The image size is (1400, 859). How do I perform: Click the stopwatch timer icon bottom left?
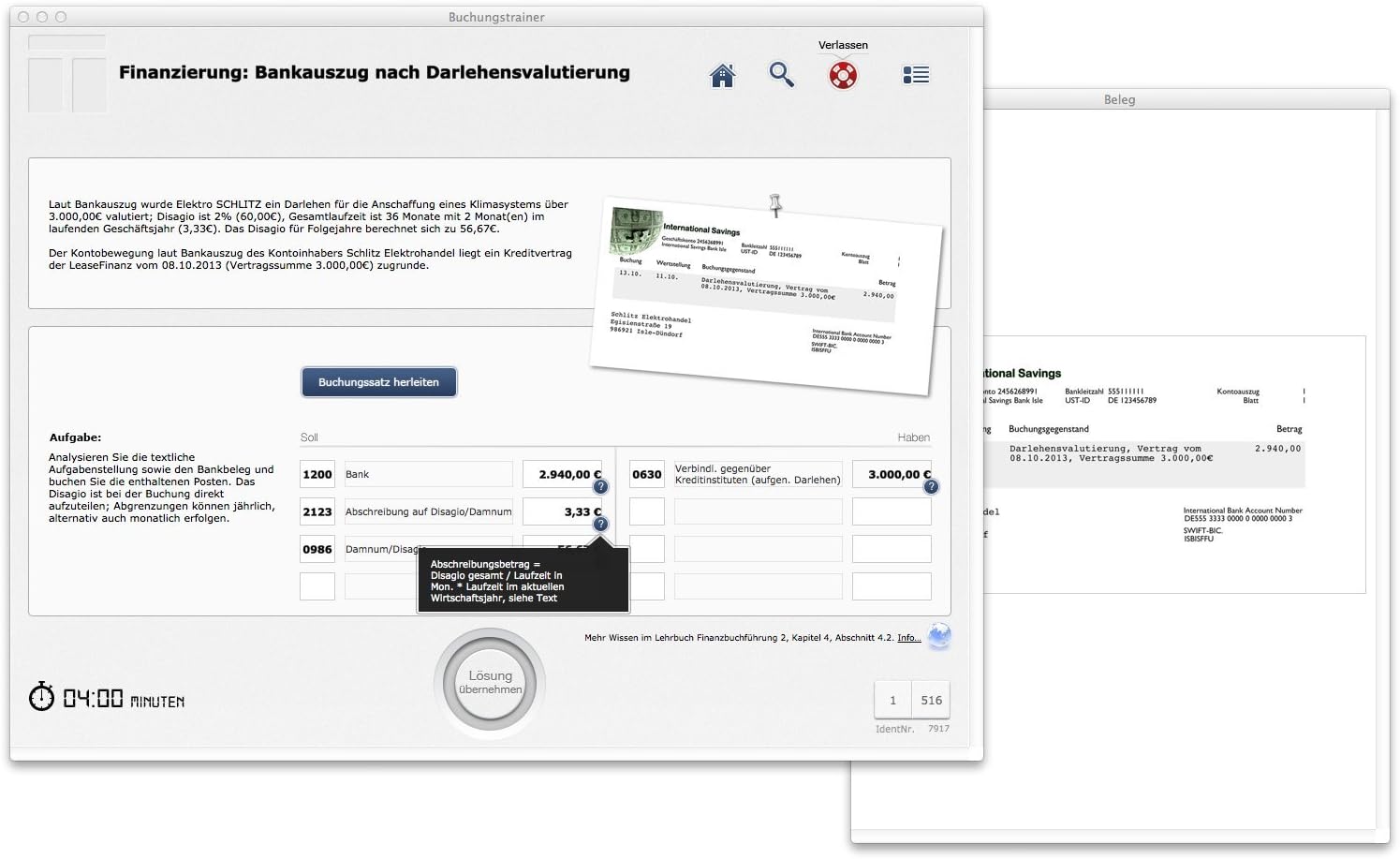pyautogui.click(x=41, y=697)
